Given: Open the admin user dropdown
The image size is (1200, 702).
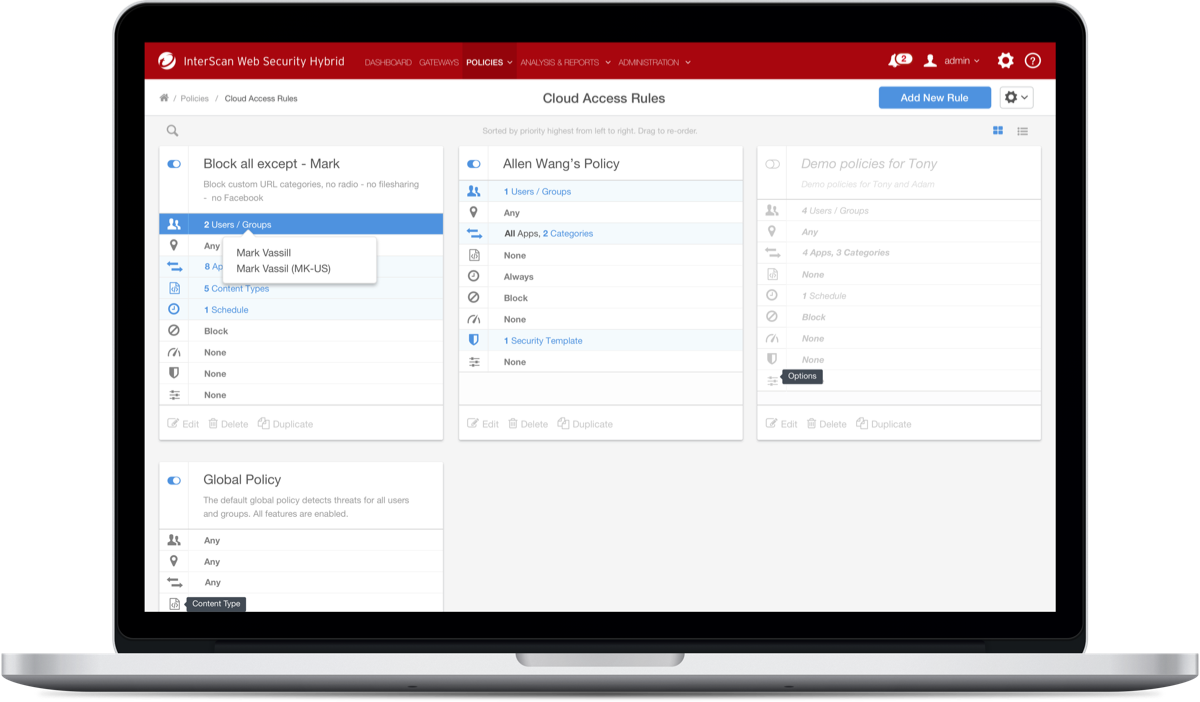Looking at the screenshot, I should pyautogui.click(x=952, y=61).
